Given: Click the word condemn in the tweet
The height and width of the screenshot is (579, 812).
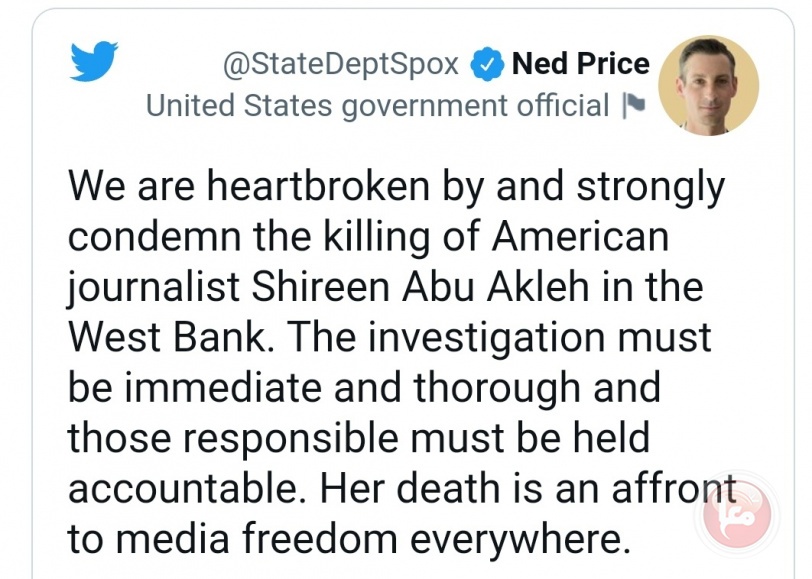Looking at the screenshot, I should point(155,236).
